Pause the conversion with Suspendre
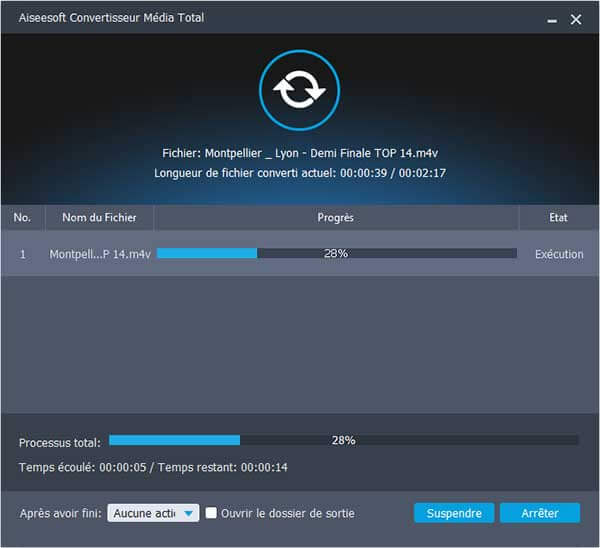 [x=454, y=513]
